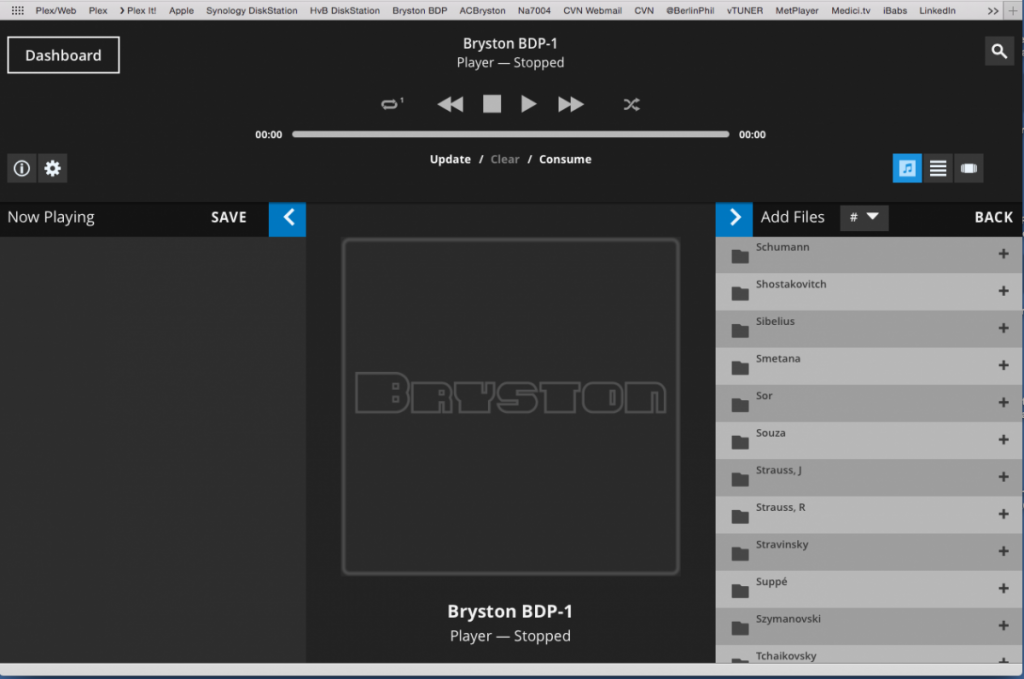Open the Medici.tv bookmark
The height and width of the screenshot is (679, 1024).
click(x=851, y=10)
